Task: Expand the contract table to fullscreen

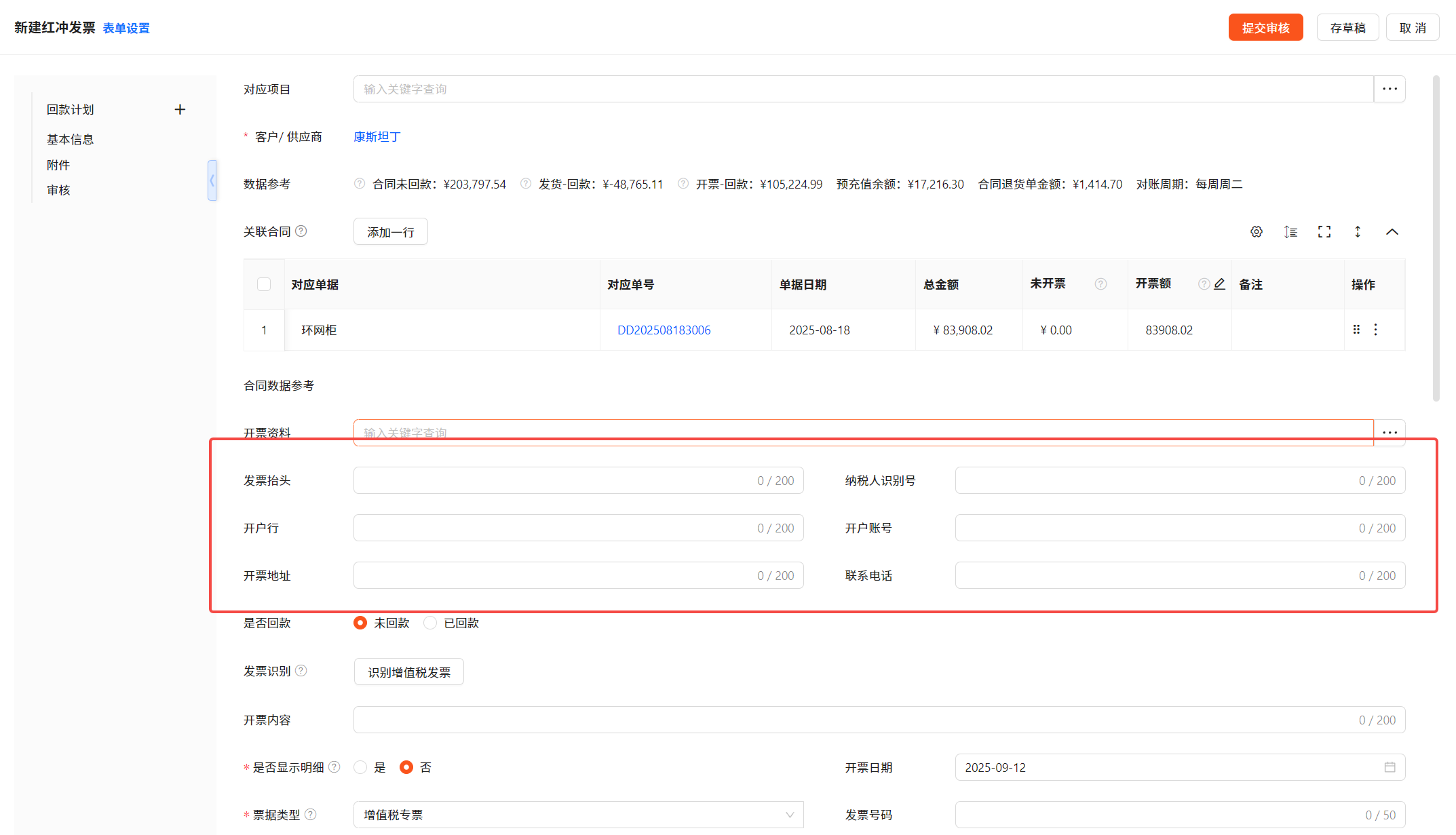Action: [1324, 232]
